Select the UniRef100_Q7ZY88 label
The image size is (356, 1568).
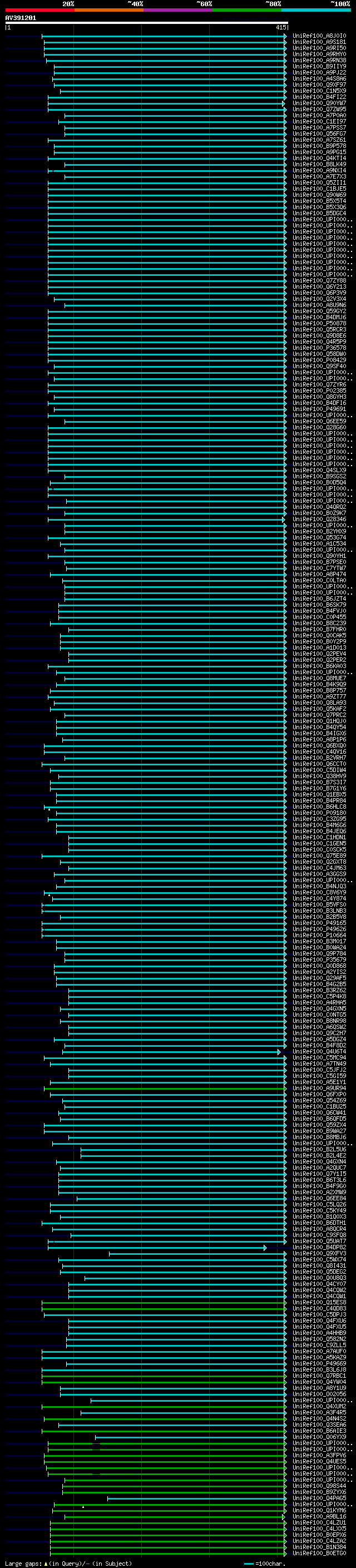(x=319, y=280)
